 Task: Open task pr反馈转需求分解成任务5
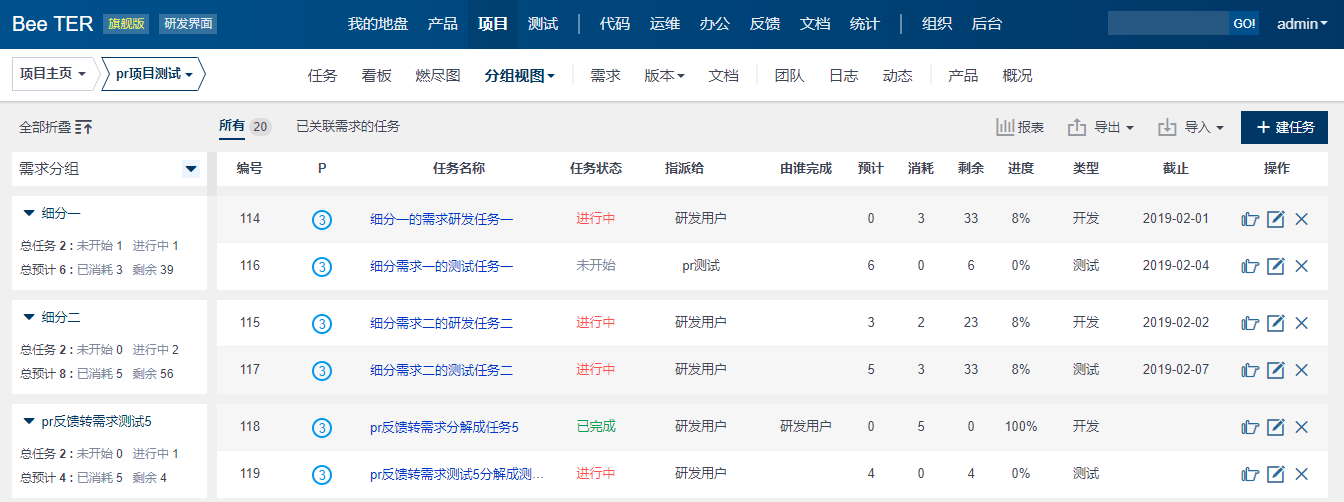click(x=444, y=427)
